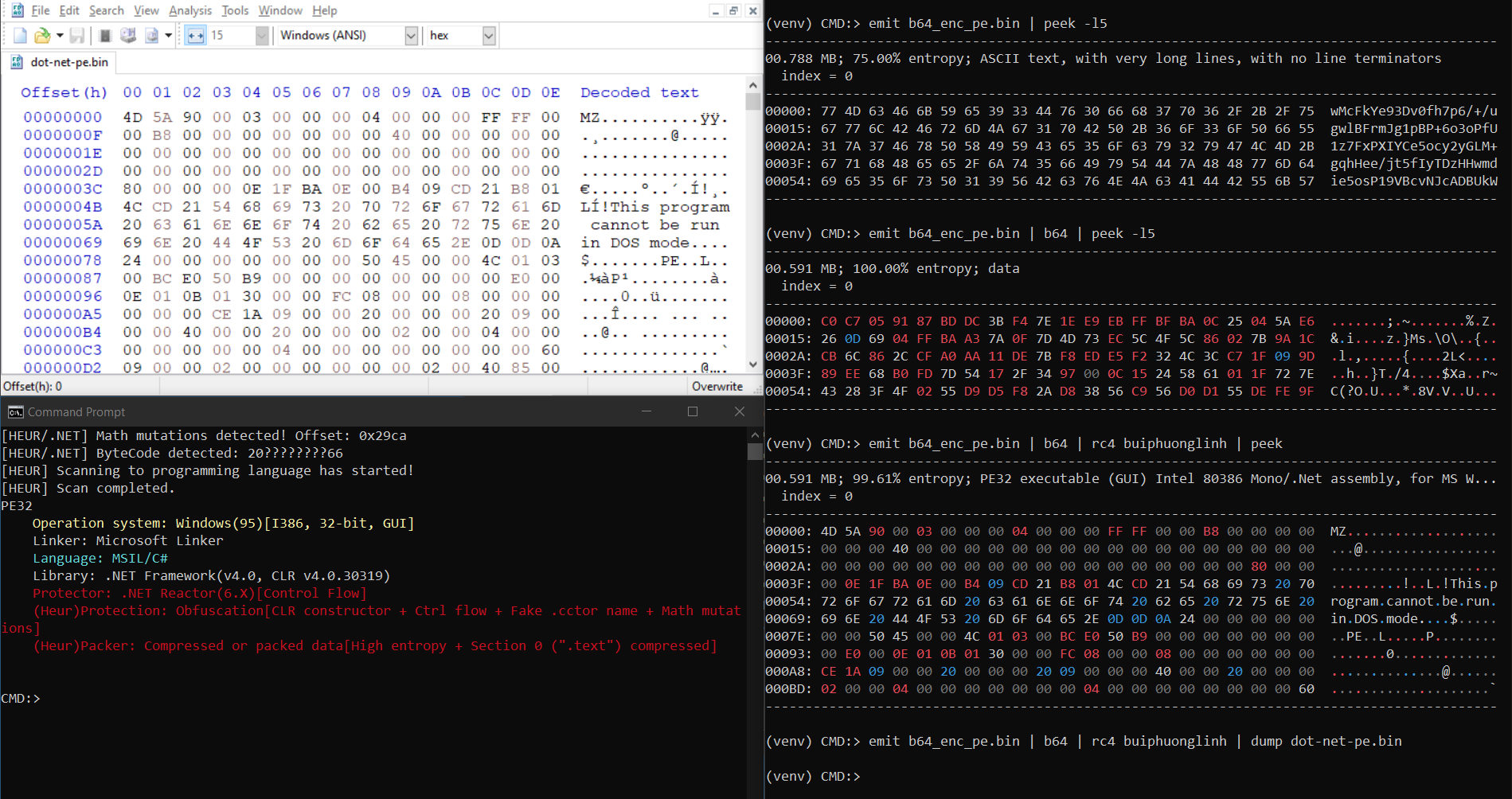Open the Analysis menu

pyautogui.click(x=190, y=10)
